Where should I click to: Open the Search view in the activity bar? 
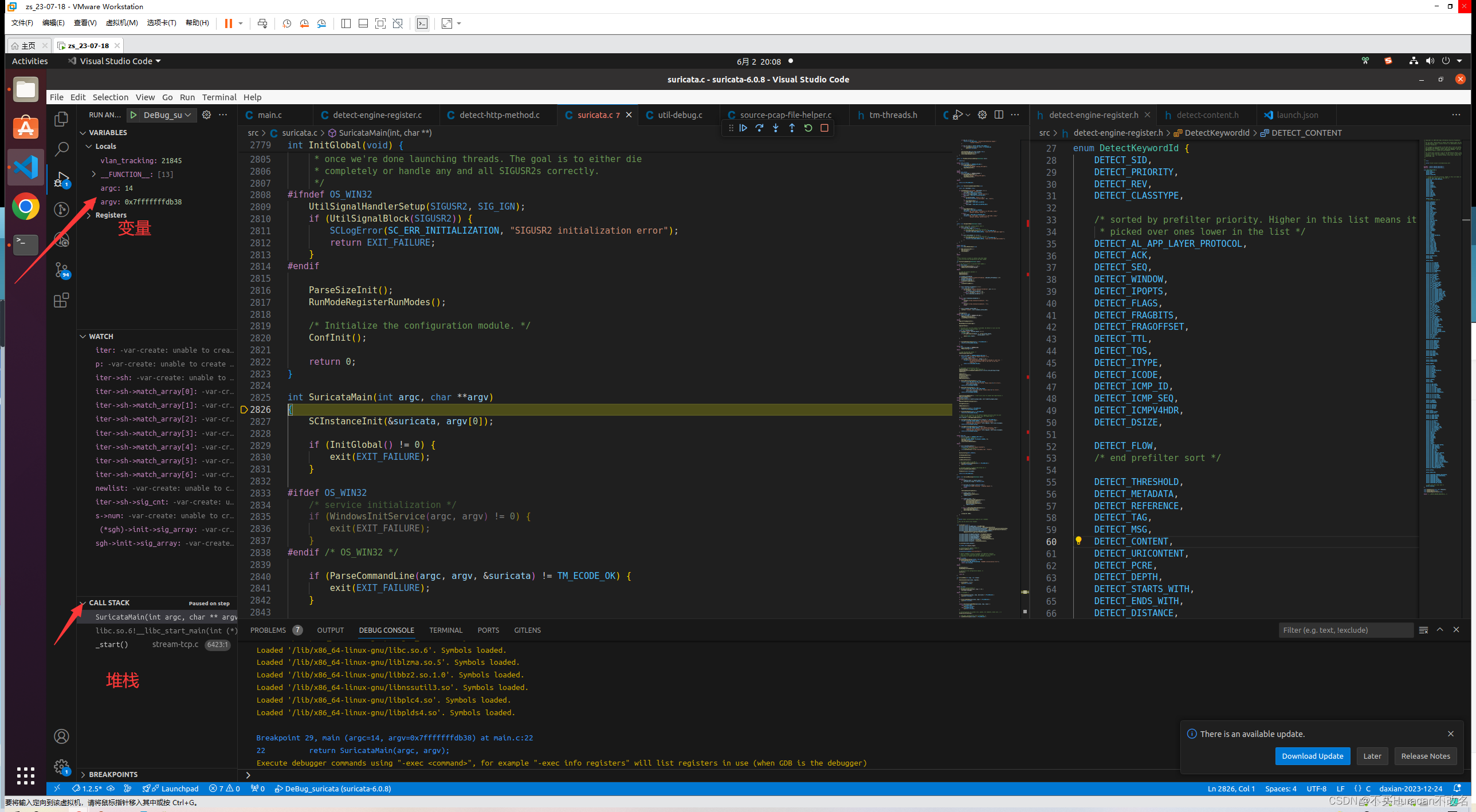[x=61, y=149]
